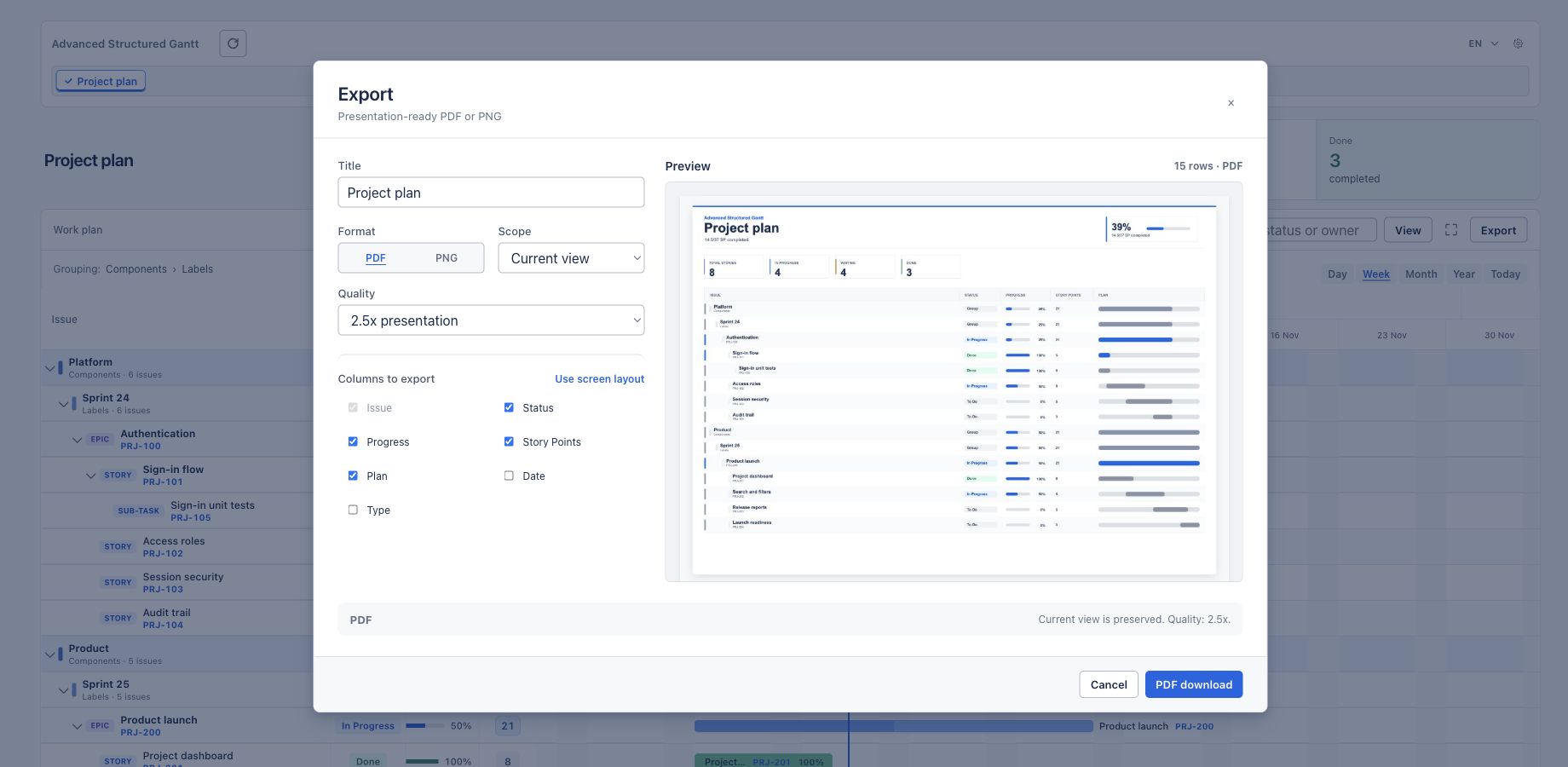Click the Export button in the work plan toolbar
This screenshot has width=1568, height=767.
[x=1498, y=230]
